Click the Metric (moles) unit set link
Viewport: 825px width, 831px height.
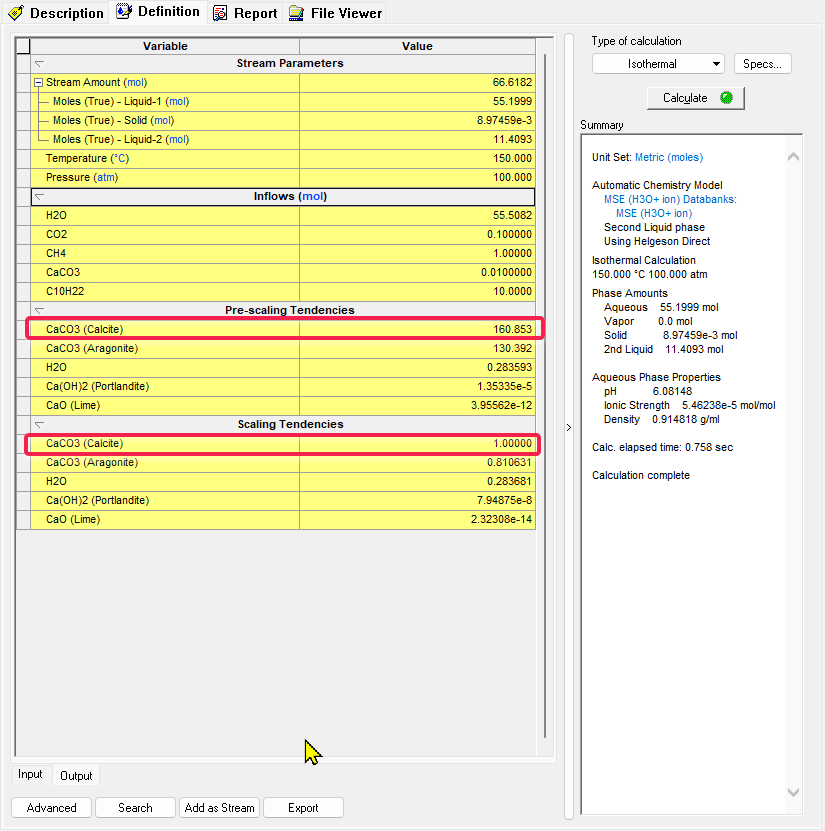coord(669,157)
